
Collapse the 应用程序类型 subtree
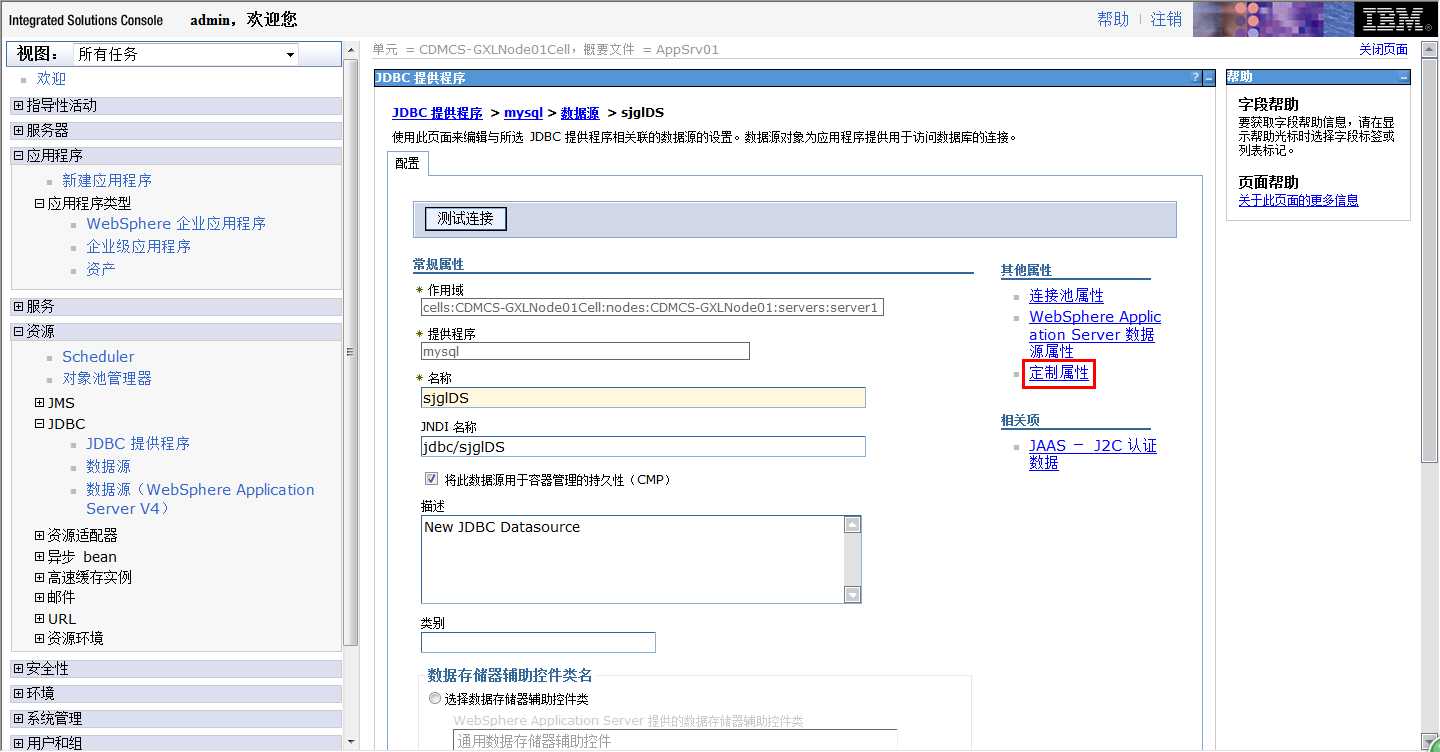point(40,203)
